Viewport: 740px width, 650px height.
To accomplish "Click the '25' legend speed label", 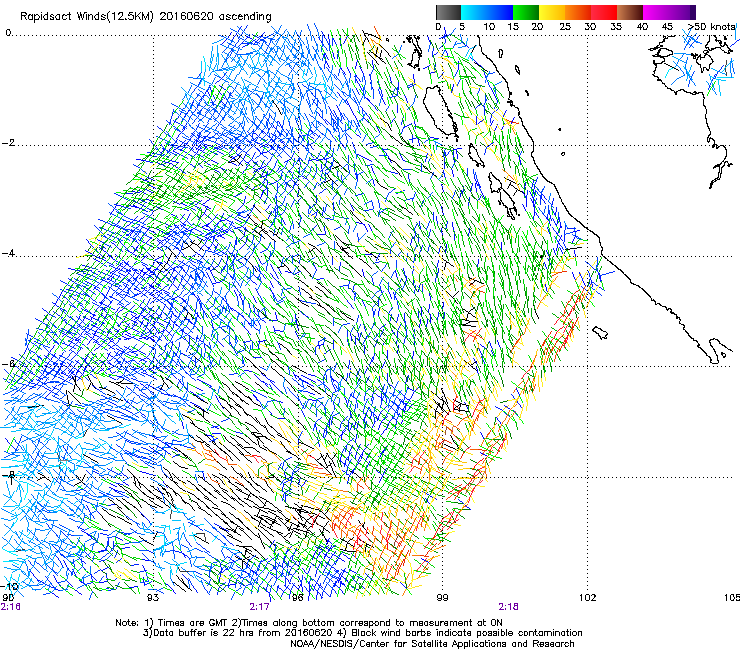I will tap(565, 27).
